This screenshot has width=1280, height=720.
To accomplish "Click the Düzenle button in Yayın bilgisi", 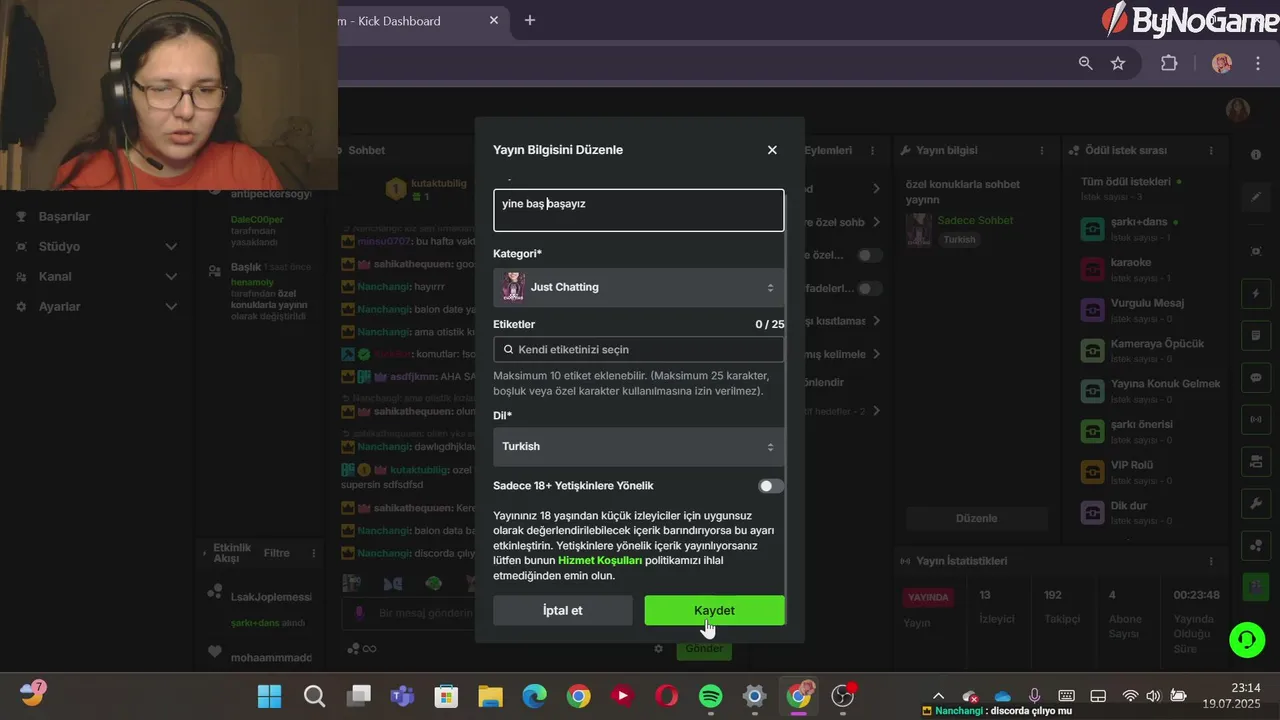I will point(976,518).
